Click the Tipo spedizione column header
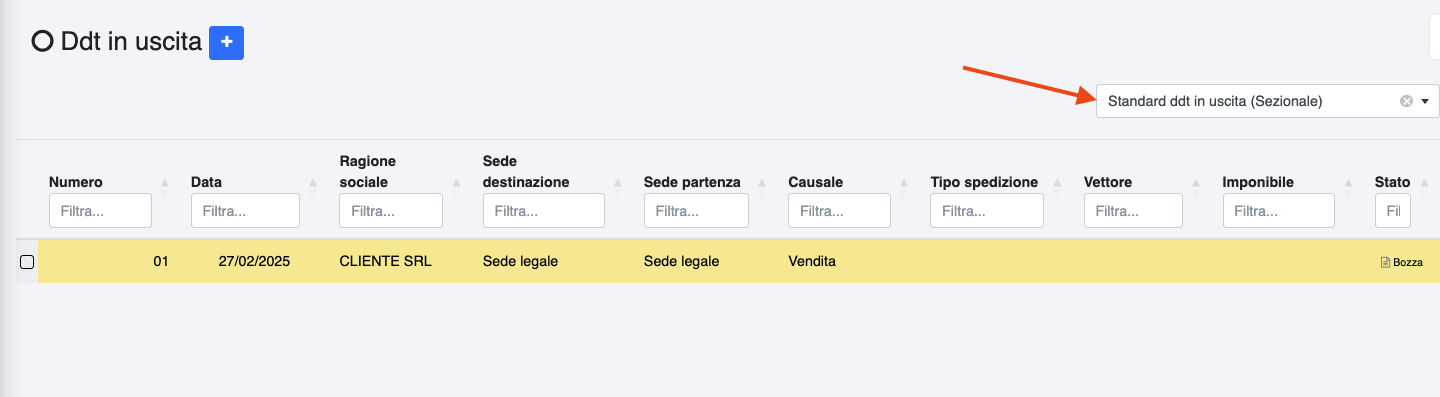This screenshot has height=397, width=1440. point(984,182)
